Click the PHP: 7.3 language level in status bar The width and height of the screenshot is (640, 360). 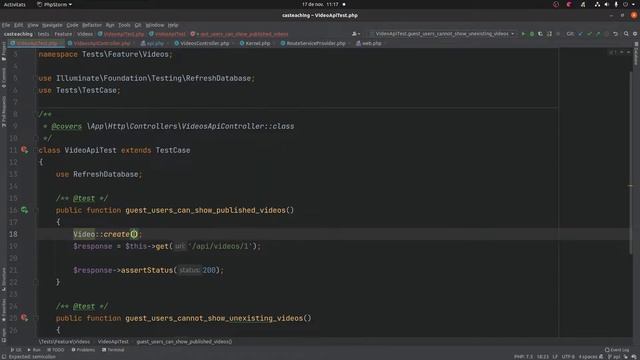(x=524, y=357)
